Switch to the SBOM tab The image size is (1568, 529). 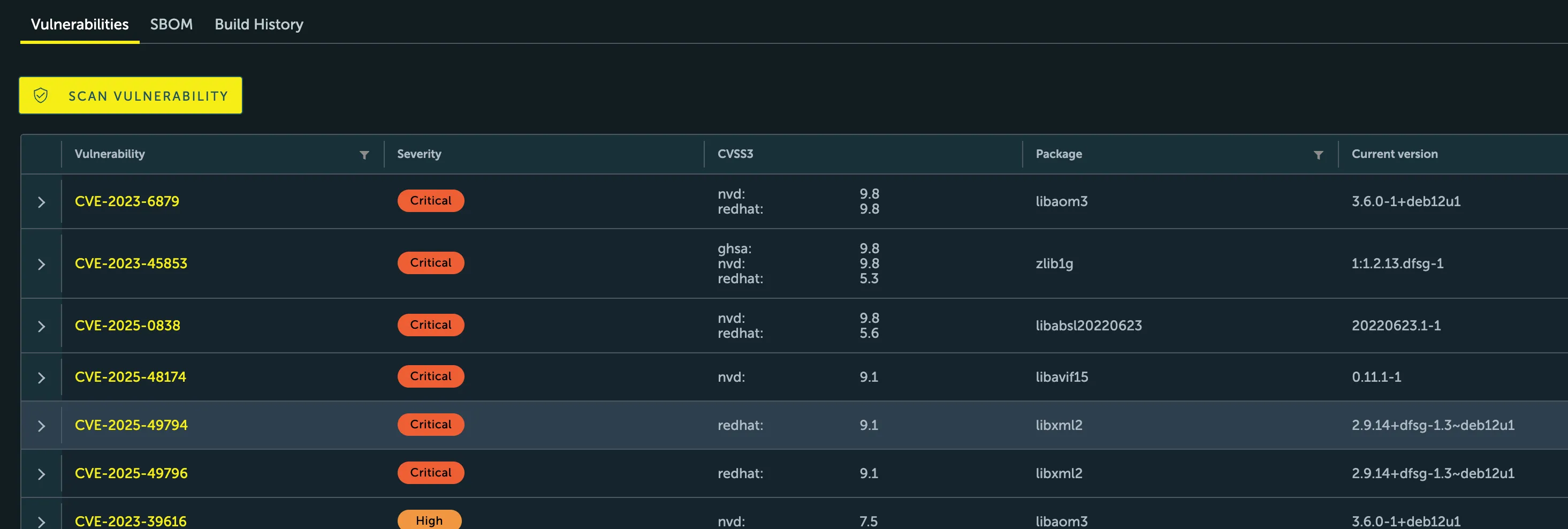[x=171, y=24]
